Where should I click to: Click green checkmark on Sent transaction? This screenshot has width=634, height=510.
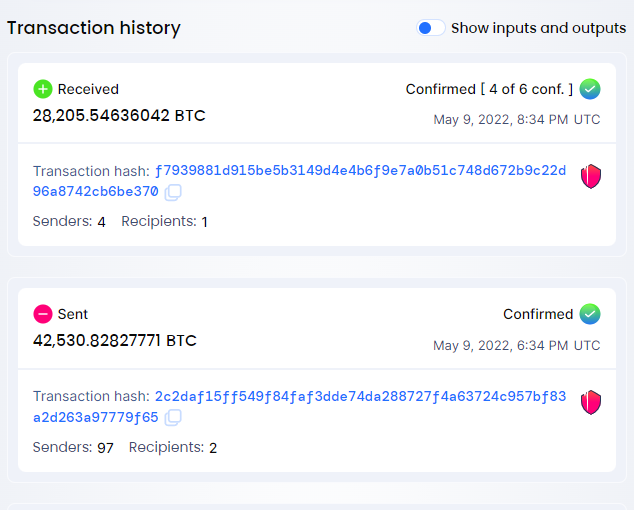pyautogui.click(x=590, y=314)
